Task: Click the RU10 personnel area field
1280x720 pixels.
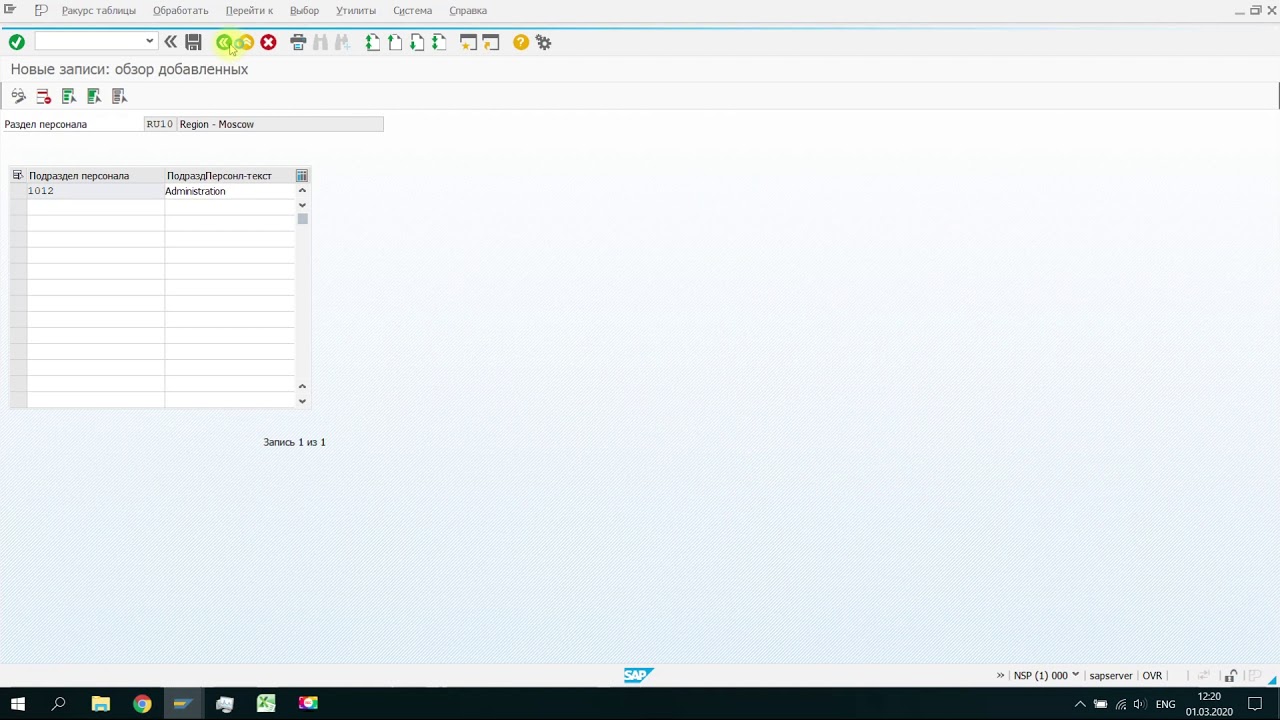Action: (160, 124)
